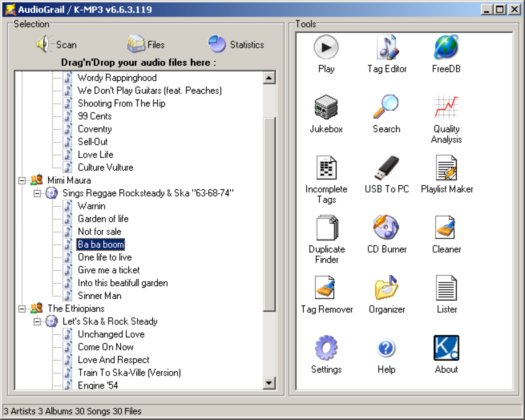The width and height of the screenshot is (525, 420).
Task: Click the scrollbar down arrow
Action: 269,383
